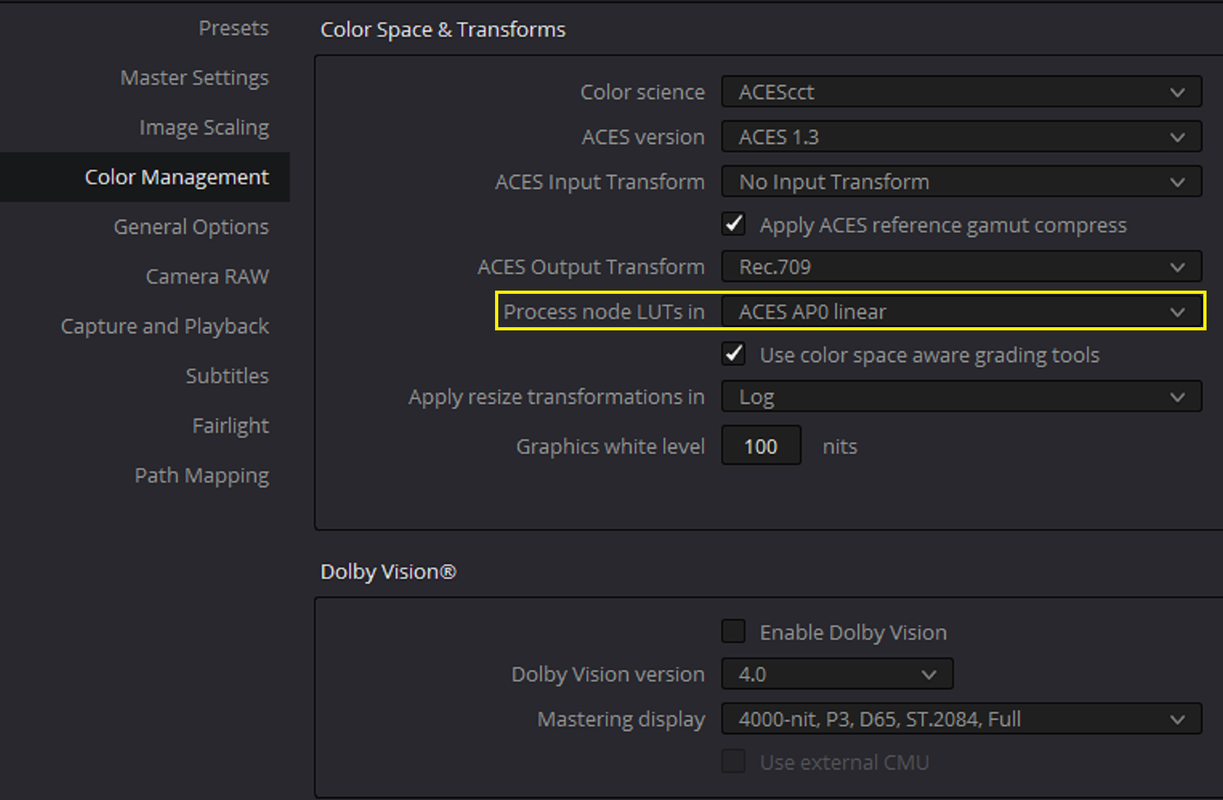Viewport: 1223px width, 800px height.
Task: Click the Mastering display label
Action: (621, 719)
